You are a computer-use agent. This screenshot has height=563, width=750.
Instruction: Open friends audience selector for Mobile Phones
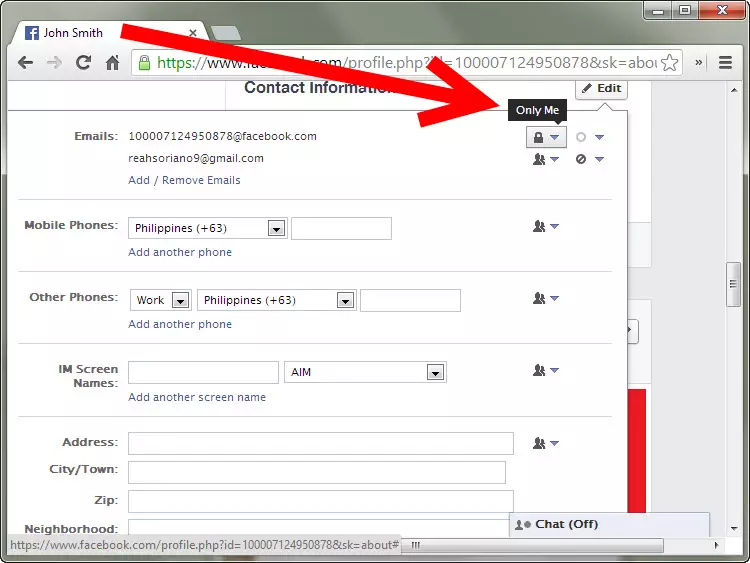coord(546,227)
